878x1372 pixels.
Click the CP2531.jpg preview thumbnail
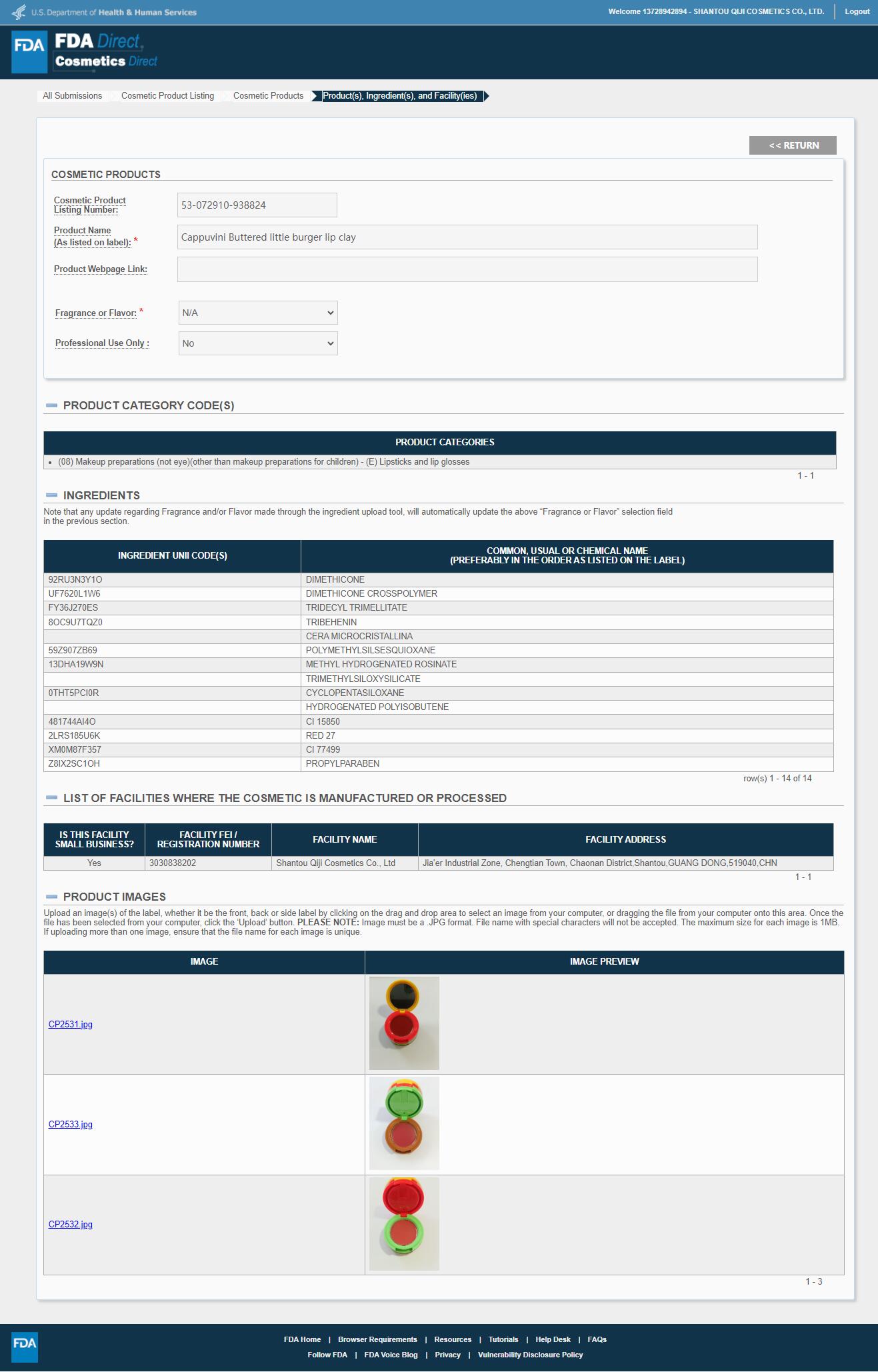(x=404, y=1023)
